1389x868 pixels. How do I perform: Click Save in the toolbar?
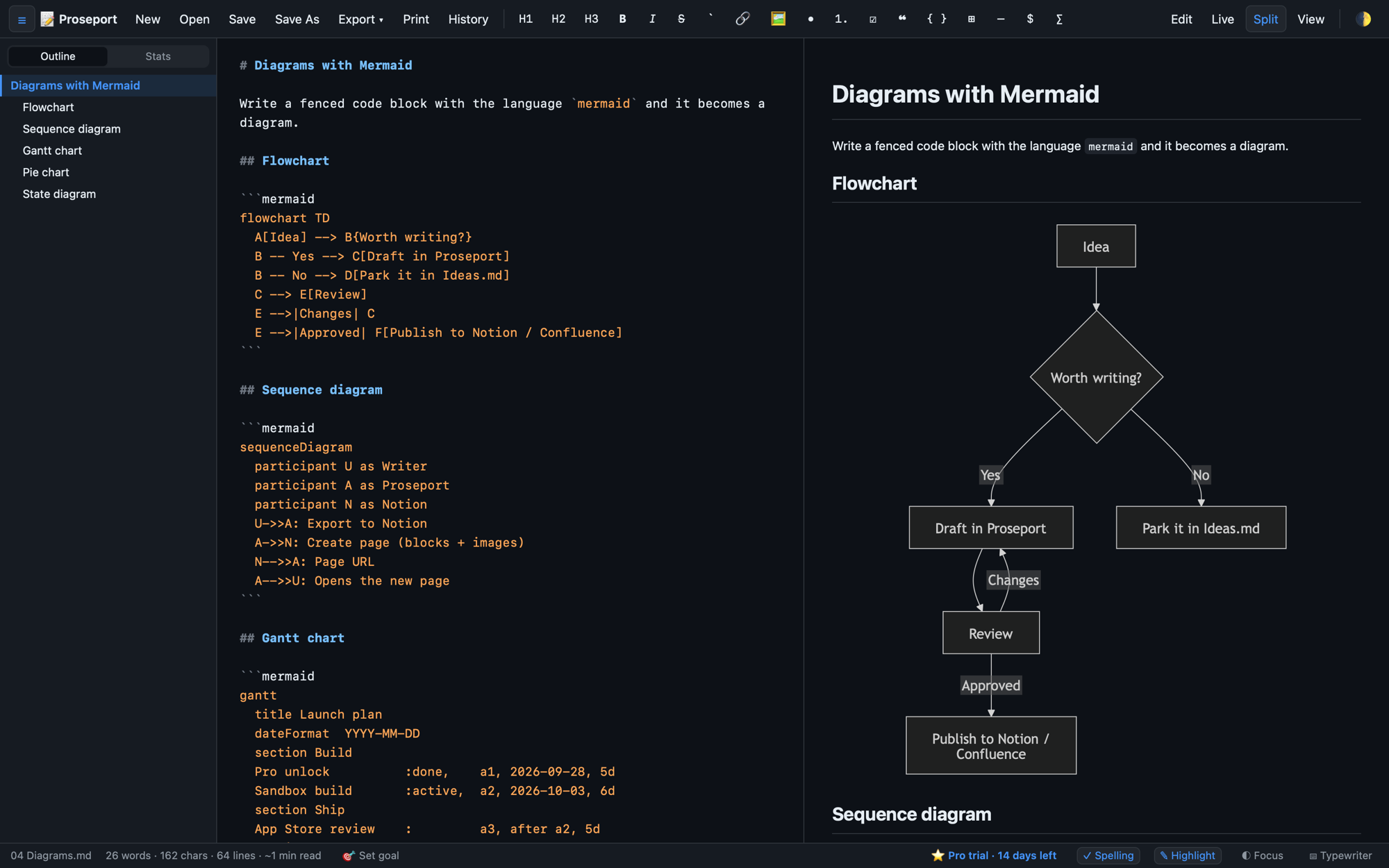(242, 19)
